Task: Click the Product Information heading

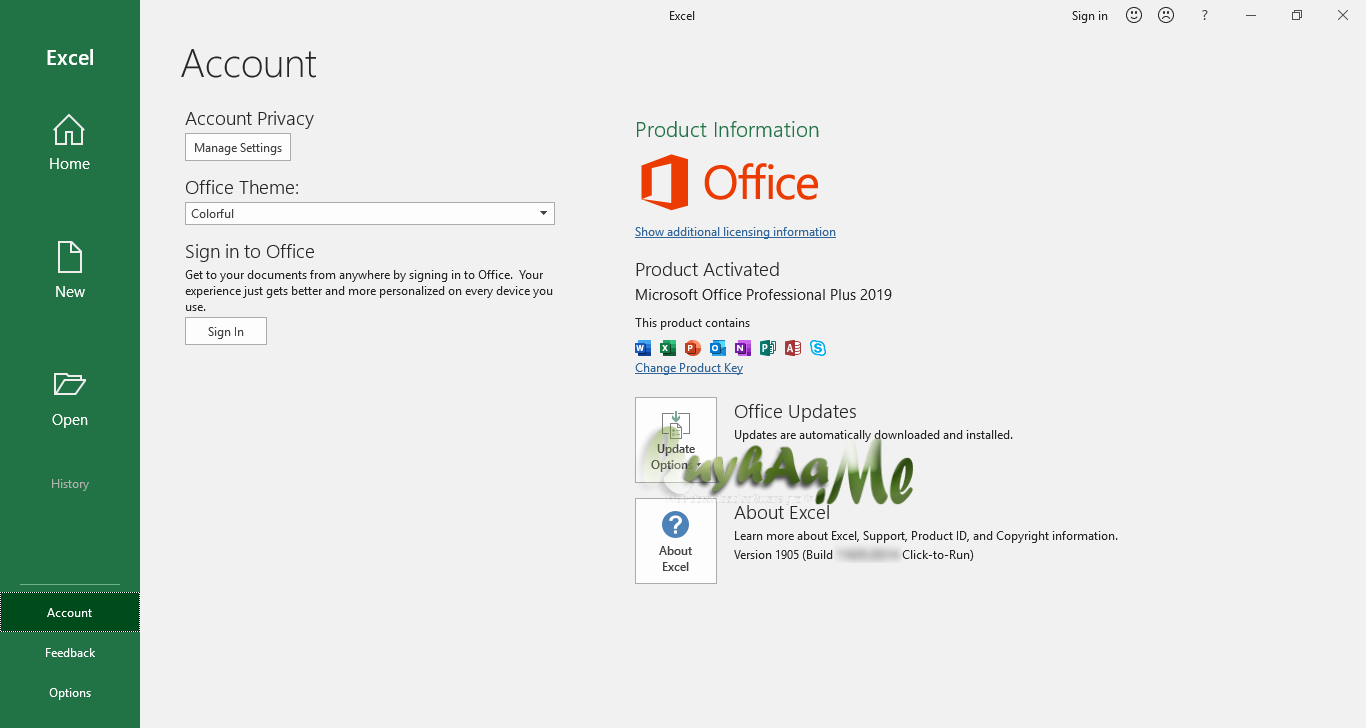Action: click(727, 130)
